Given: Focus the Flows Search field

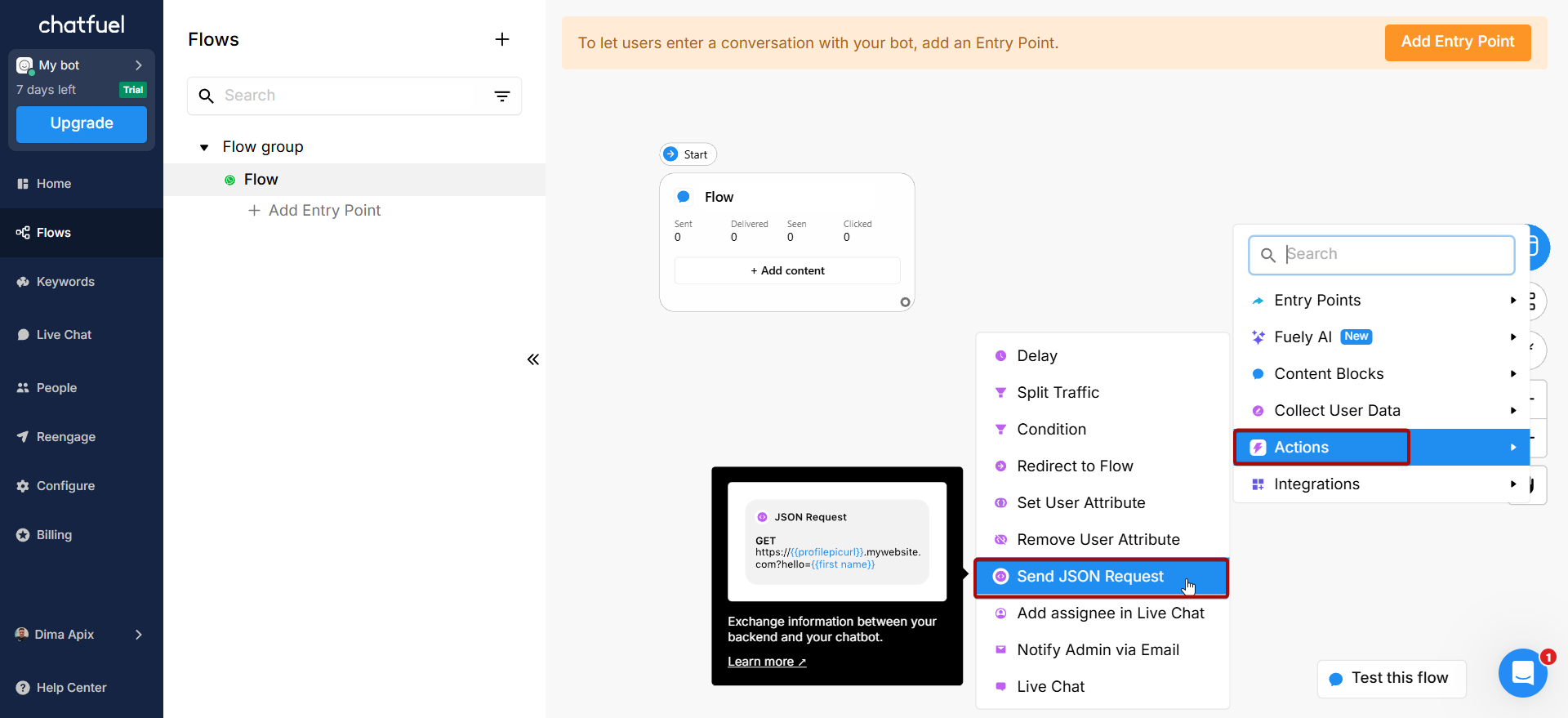Looking at the screenshot, I should point(354,96).
